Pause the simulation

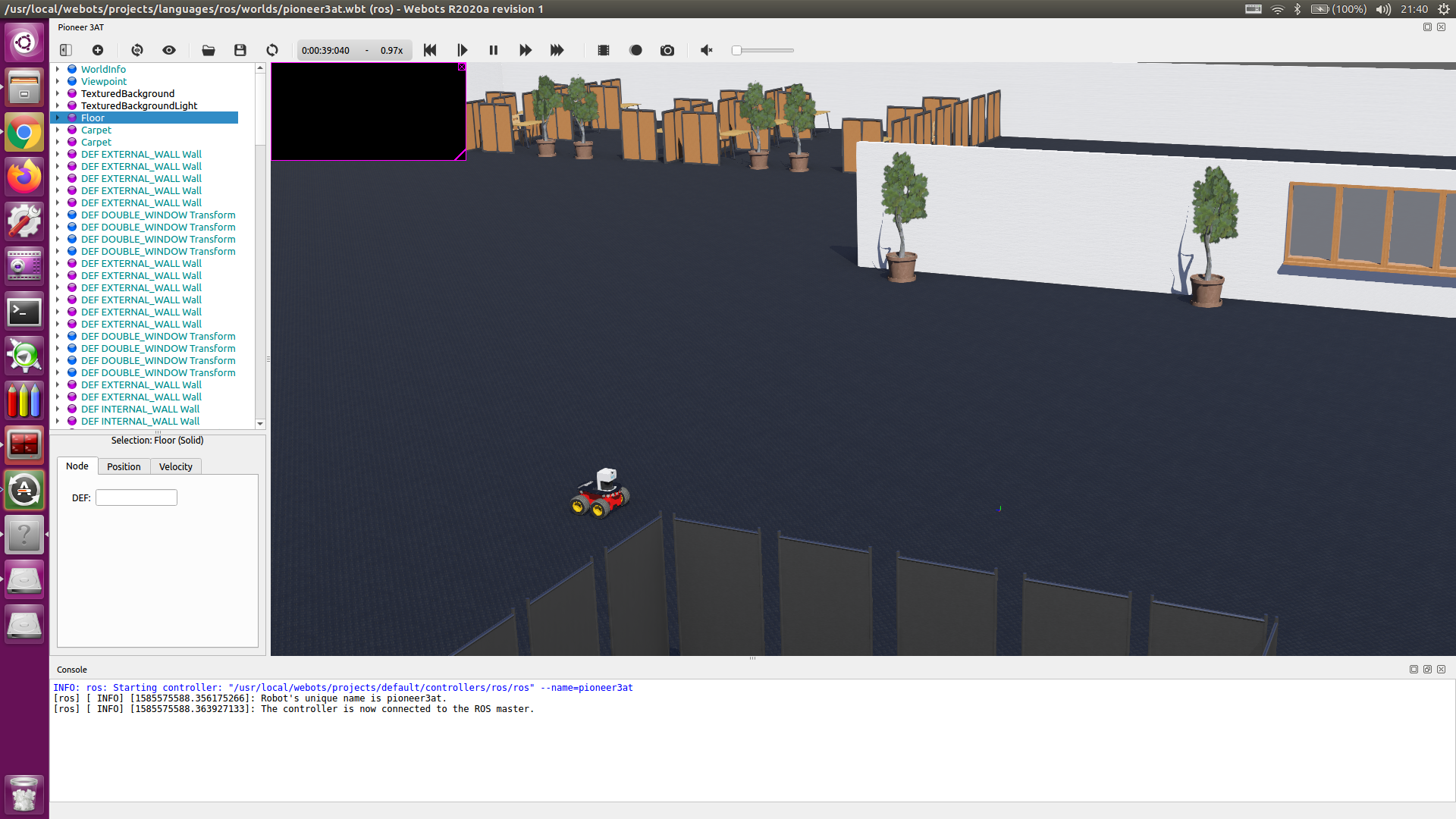(494, 50)
